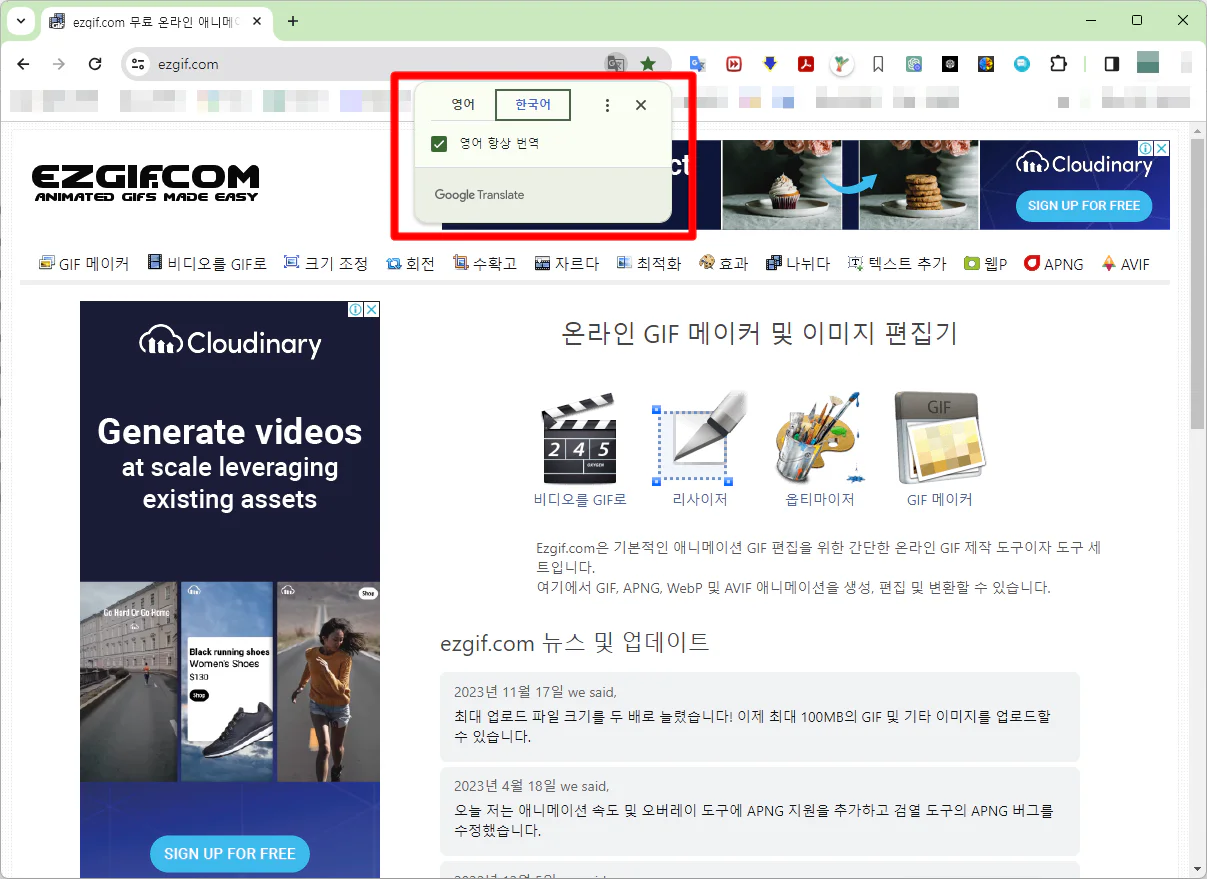The height and width of the screenshot is (879, 1207).
Task: Open the 자르다 menu item
Action: (567, 264)
